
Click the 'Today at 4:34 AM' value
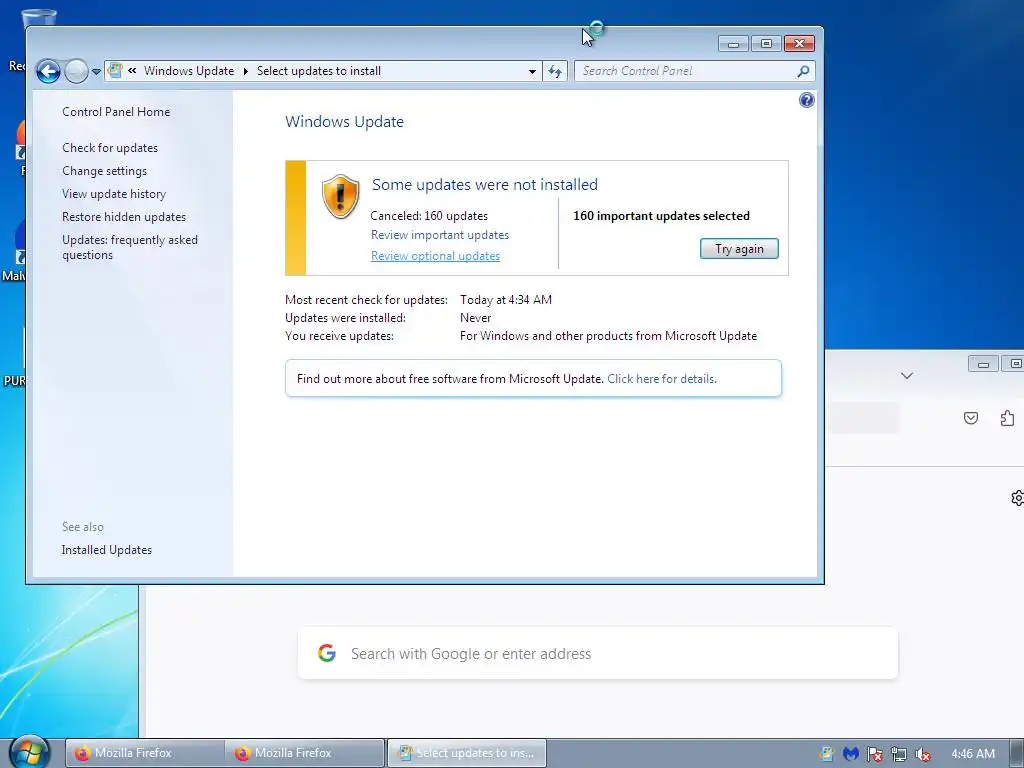pyautogui.click(x=506, y=300)
